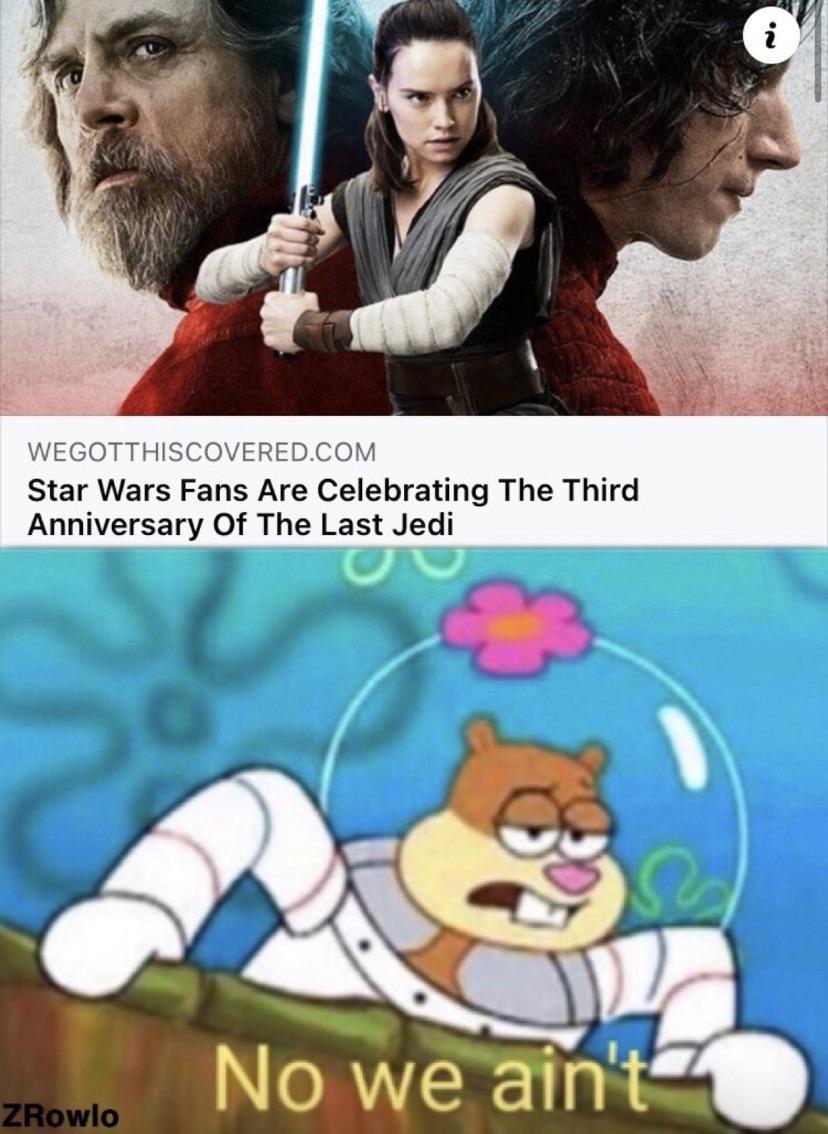Viewport: 828px width, 1134px height.
Task: Open the Star Wars Fans headline link
Action: point(333,507)
